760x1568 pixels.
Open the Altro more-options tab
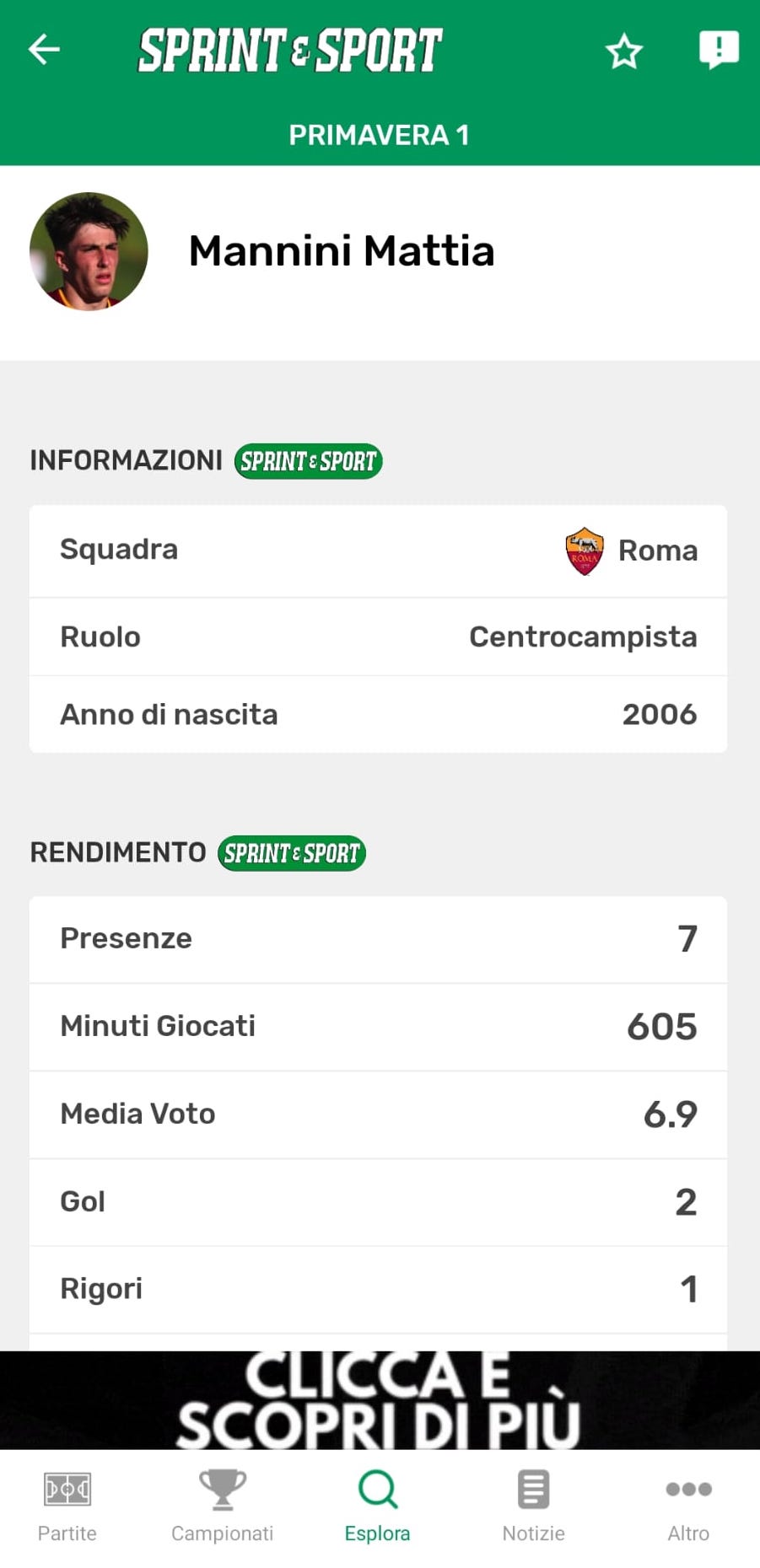688,1506
